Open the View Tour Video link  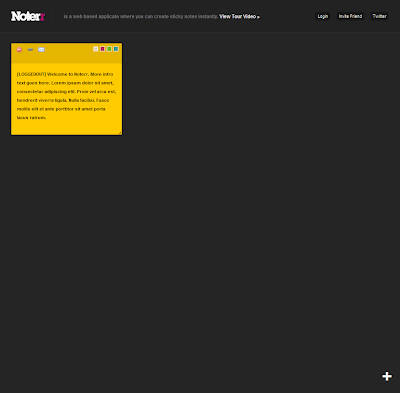pyautogui.click(x=239, y=16)
